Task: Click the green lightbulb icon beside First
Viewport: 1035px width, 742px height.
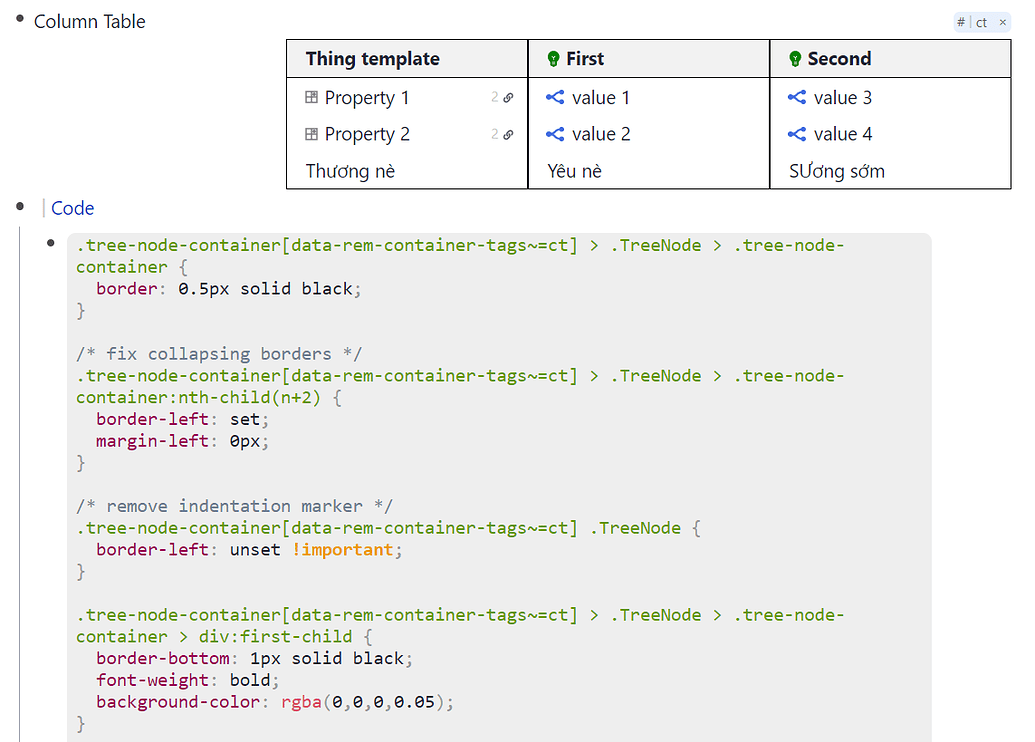Action: click(554, 59)
